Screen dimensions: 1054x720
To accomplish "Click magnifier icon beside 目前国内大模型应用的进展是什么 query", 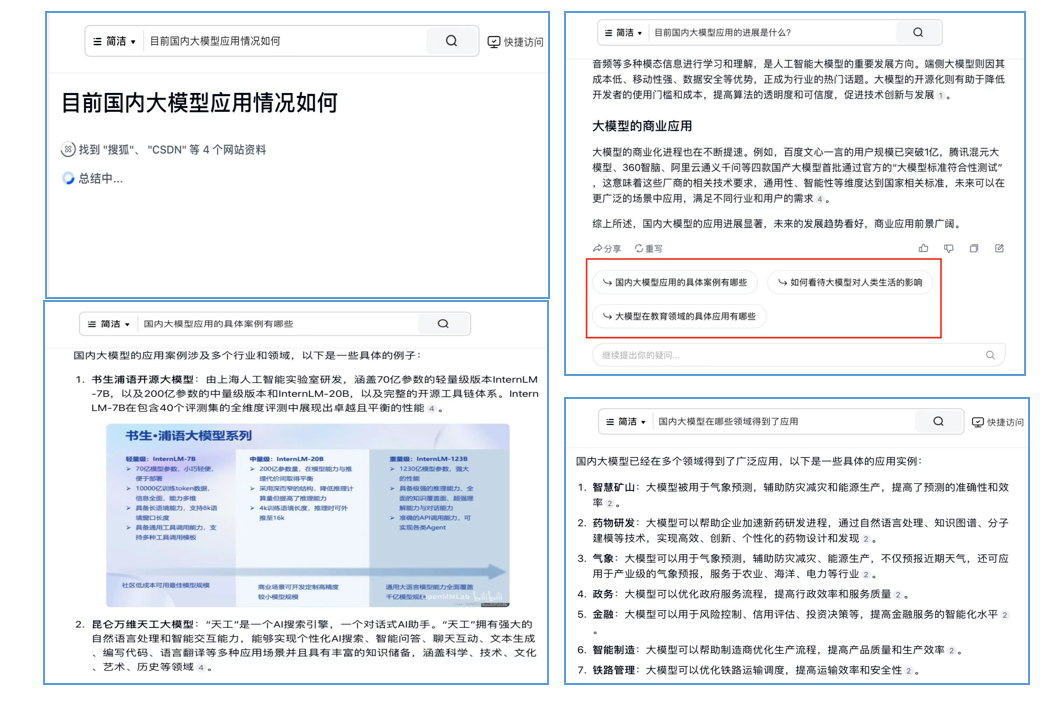I will (918, 32).
